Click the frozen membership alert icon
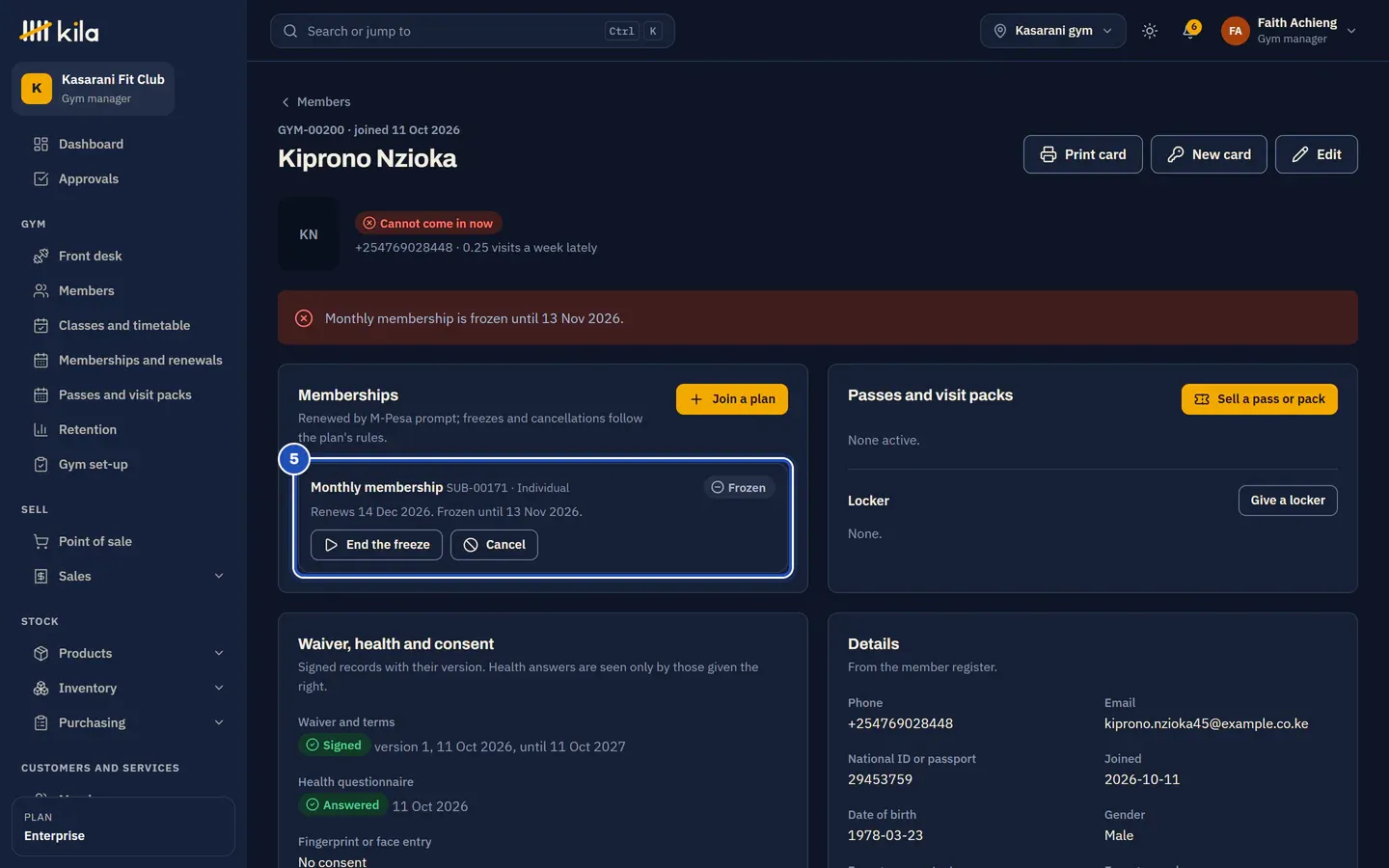Screen dimensions: 1389x868 tap(304, 318)
